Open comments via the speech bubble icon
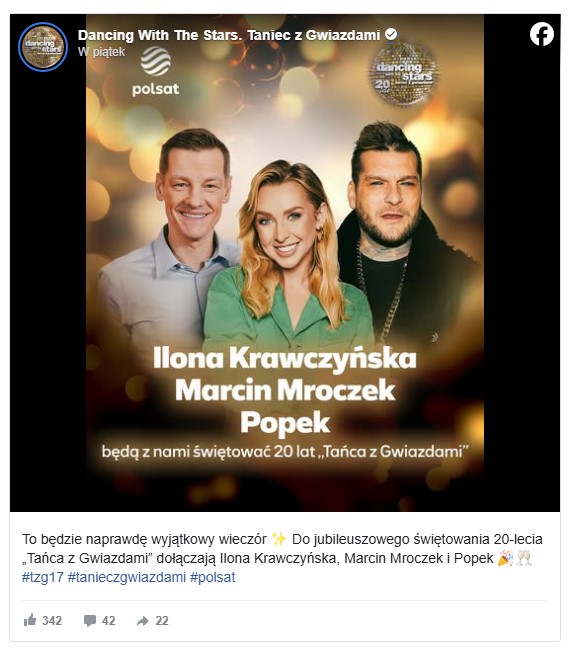 click(89, 620)
